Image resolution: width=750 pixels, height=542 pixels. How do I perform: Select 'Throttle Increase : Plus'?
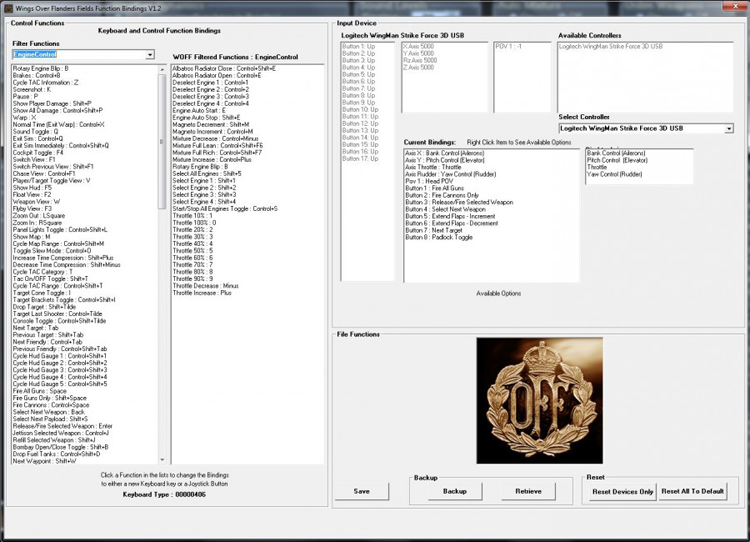click(x=202, y=293)
